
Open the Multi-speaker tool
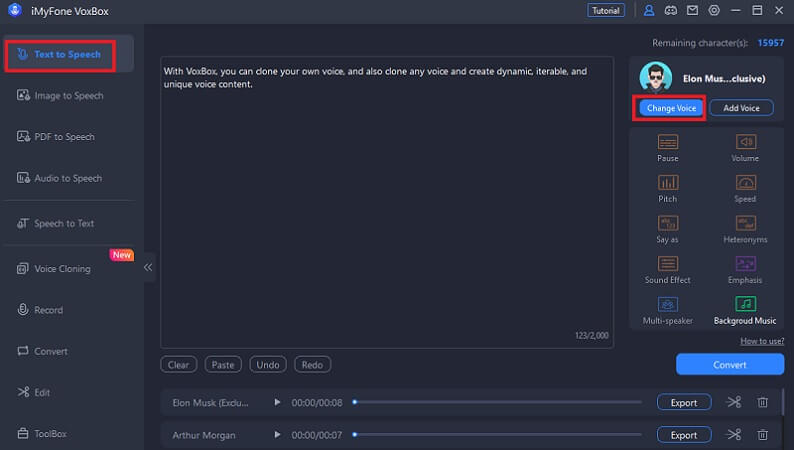tap(667, 310)
